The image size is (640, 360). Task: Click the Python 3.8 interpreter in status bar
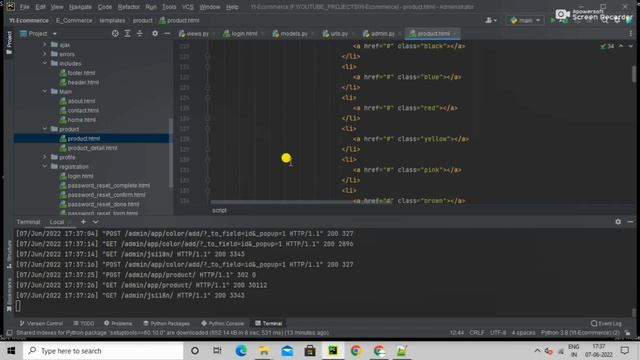click(580, 333)
